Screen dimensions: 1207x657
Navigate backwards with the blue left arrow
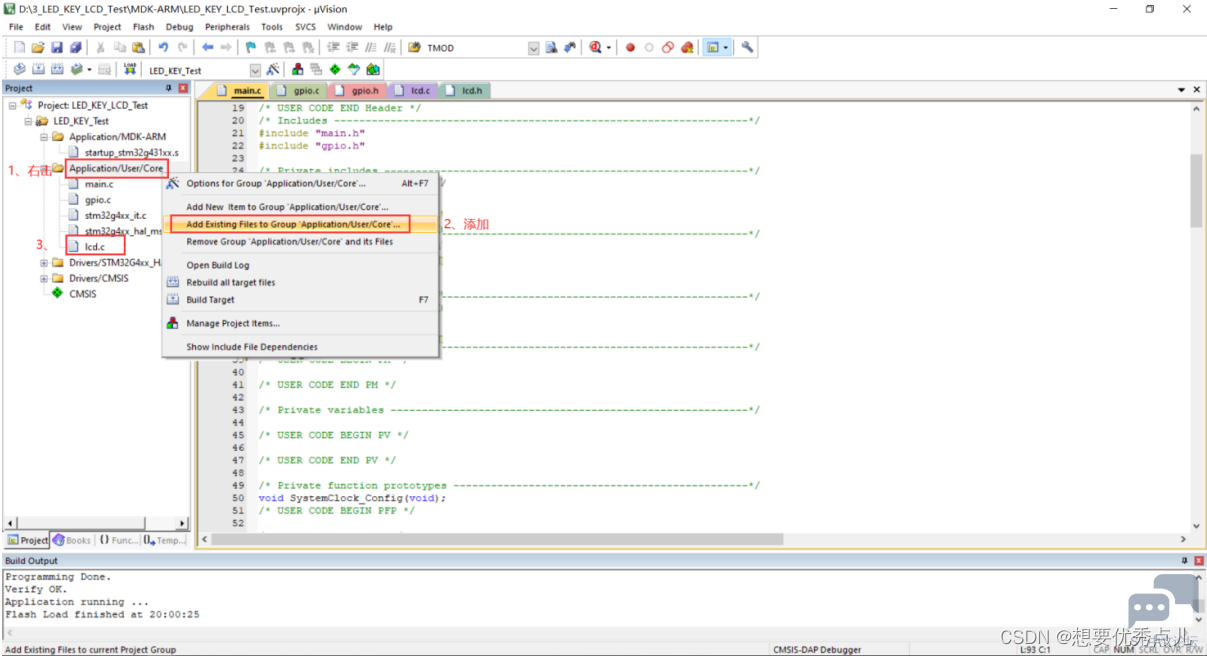(208, 47)
